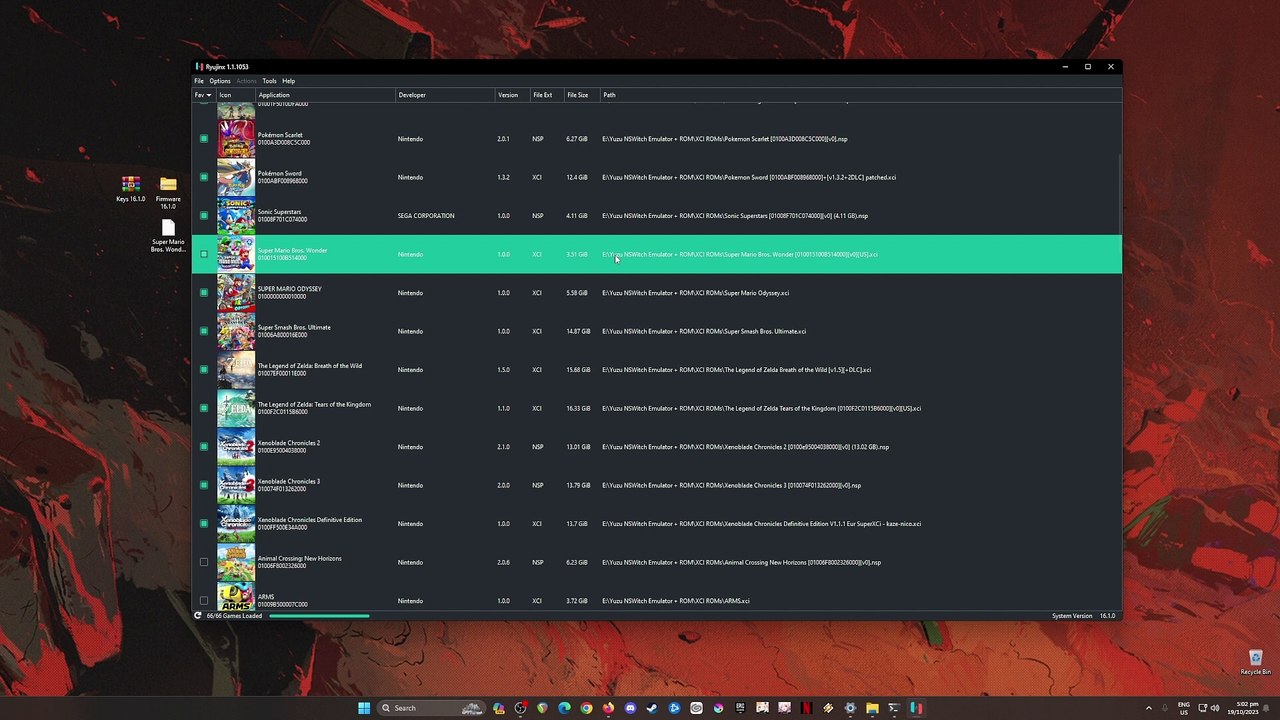This screenshot has height=720, width=1280.
Task: Unfavorite Pokémon Scarlet using its checkbox
Action: point(204,139)
